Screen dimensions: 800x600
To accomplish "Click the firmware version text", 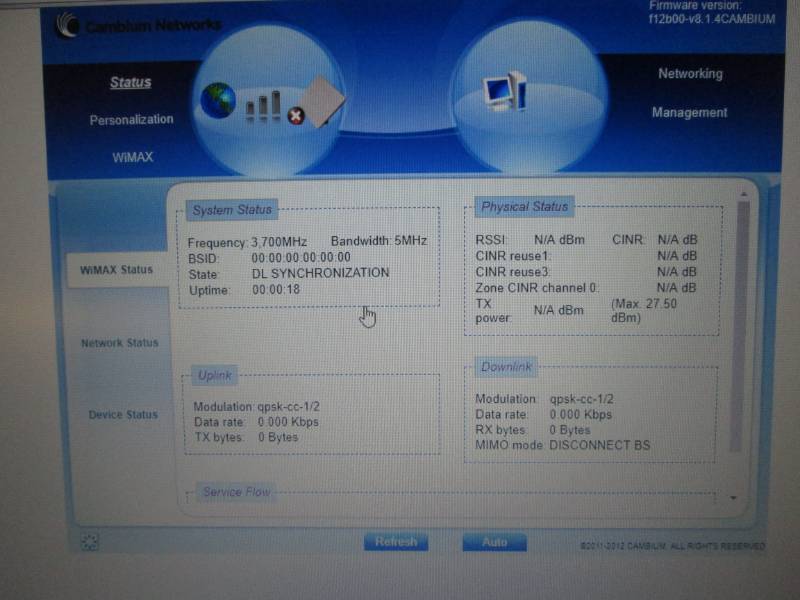I will [712, 13].
